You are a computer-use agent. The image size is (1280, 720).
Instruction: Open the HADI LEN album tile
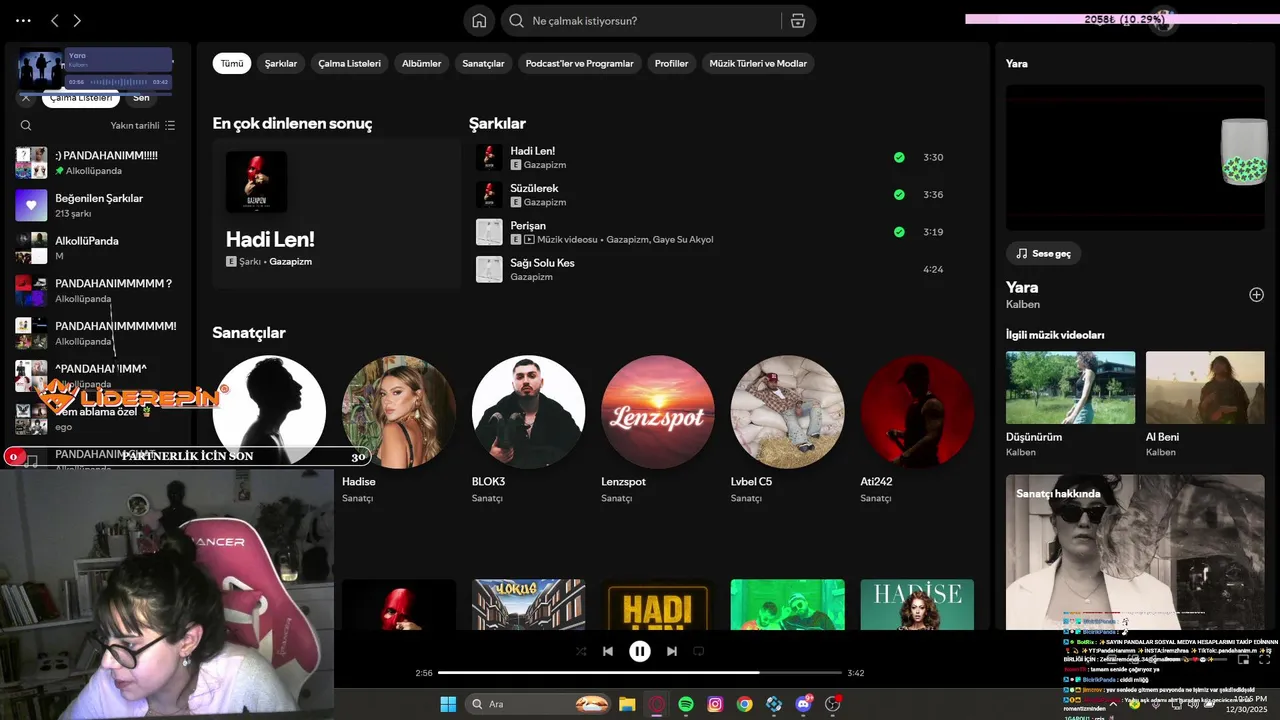point(658,604)
